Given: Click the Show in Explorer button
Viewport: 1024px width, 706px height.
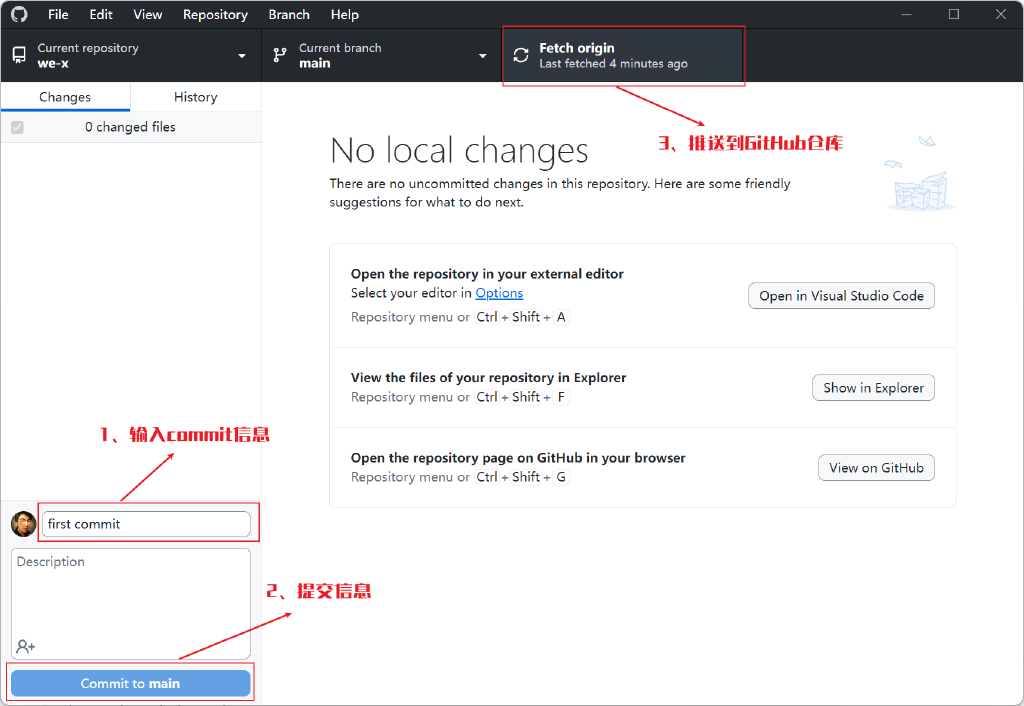Looking at the screenshot, I should pos(873,388).
